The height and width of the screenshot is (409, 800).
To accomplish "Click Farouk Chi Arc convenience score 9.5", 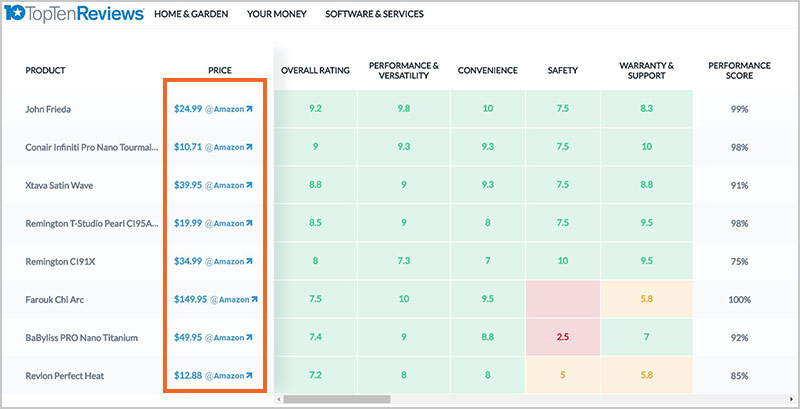I will (x=488, y=299).
